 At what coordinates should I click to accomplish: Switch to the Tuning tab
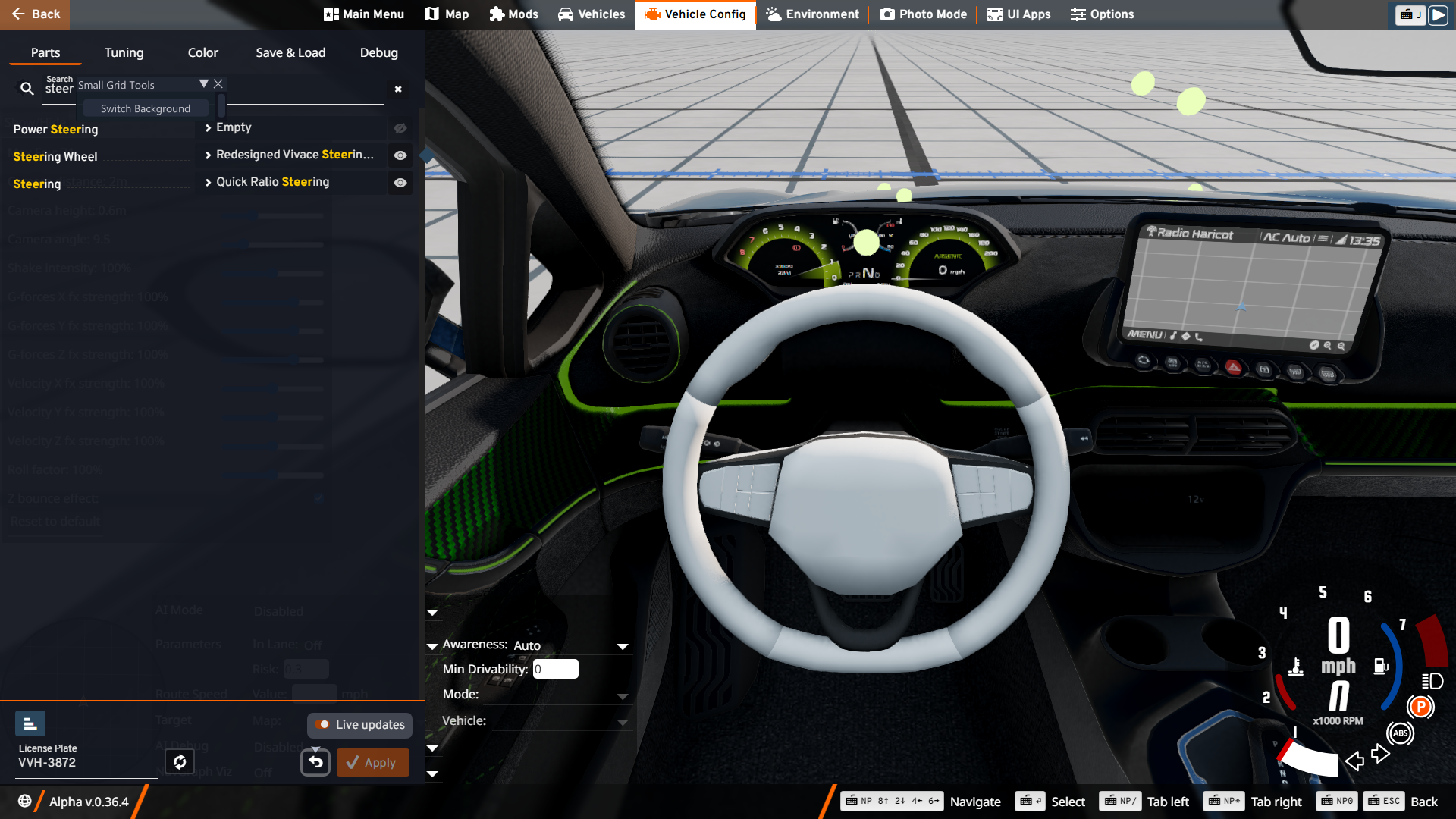[124, 52]
